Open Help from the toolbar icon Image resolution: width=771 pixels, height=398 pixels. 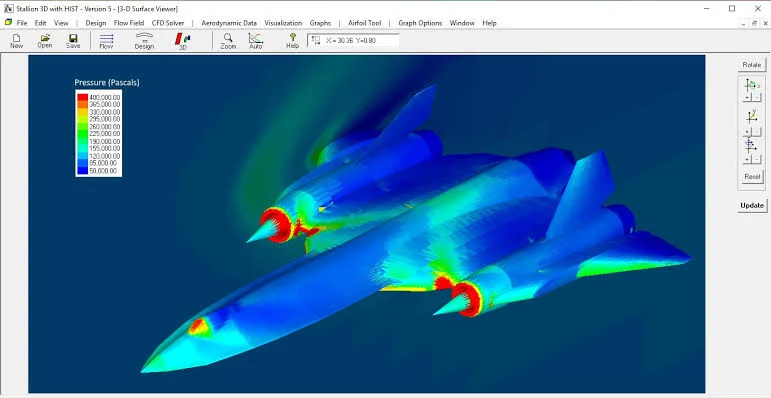(x=293, y=41)
